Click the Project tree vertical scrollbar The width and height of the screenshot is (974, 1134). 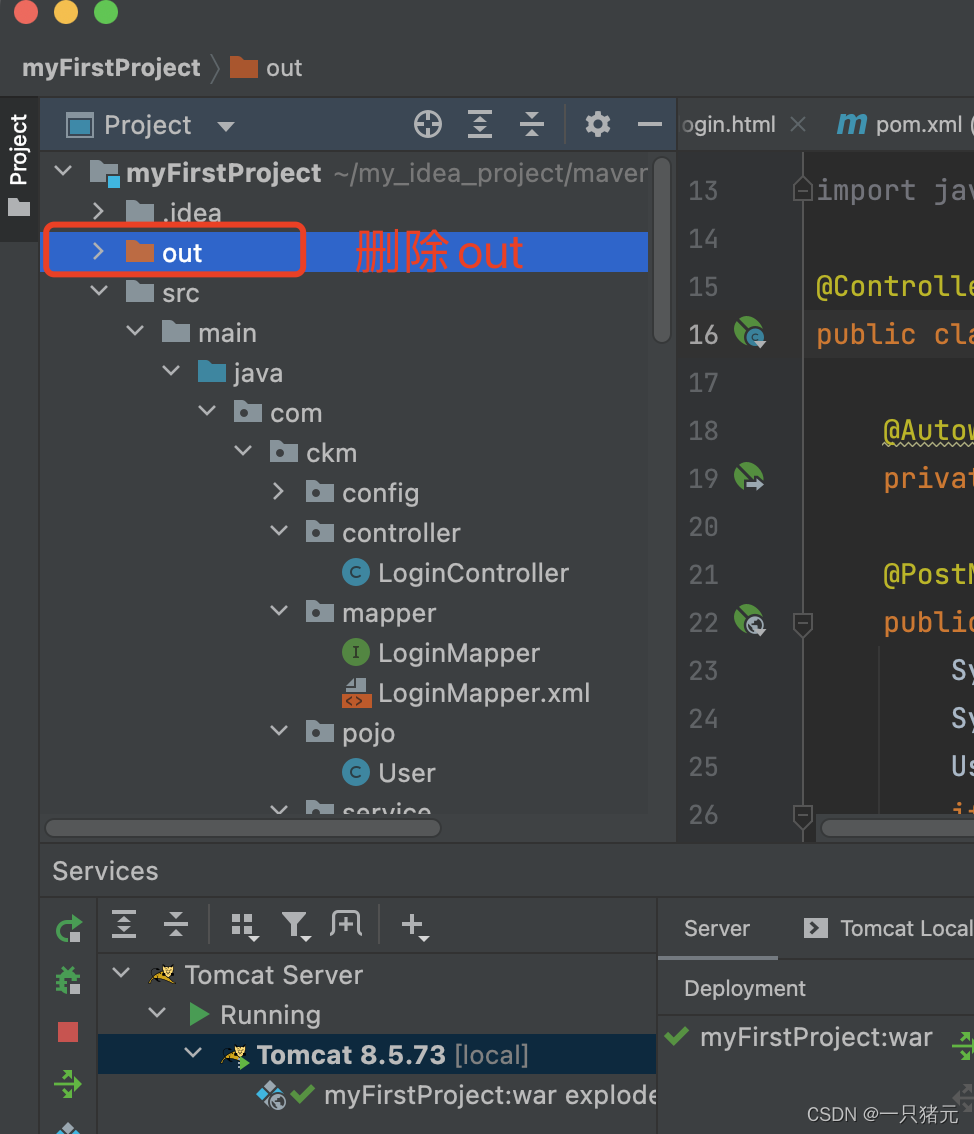point(662,250)
